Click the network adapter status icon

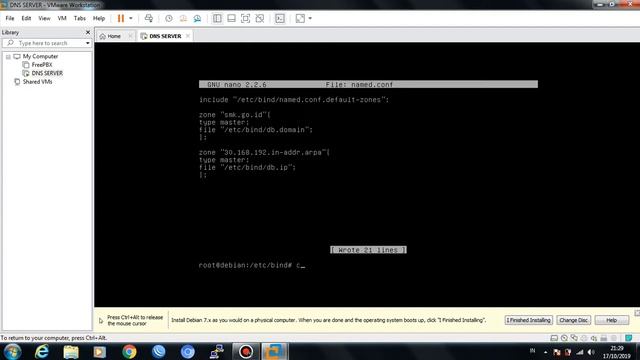[x=574, y=338]
